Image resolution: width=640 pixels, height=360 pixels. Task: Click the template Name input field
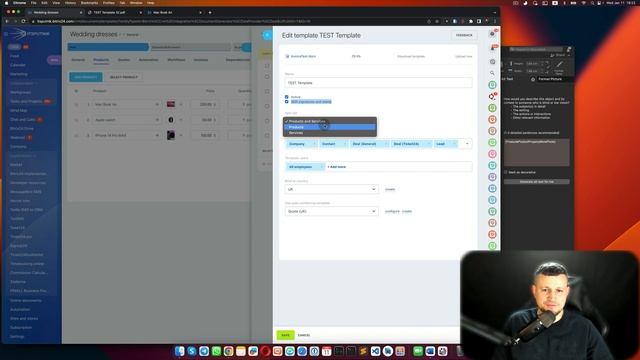[x=378, y=83]
